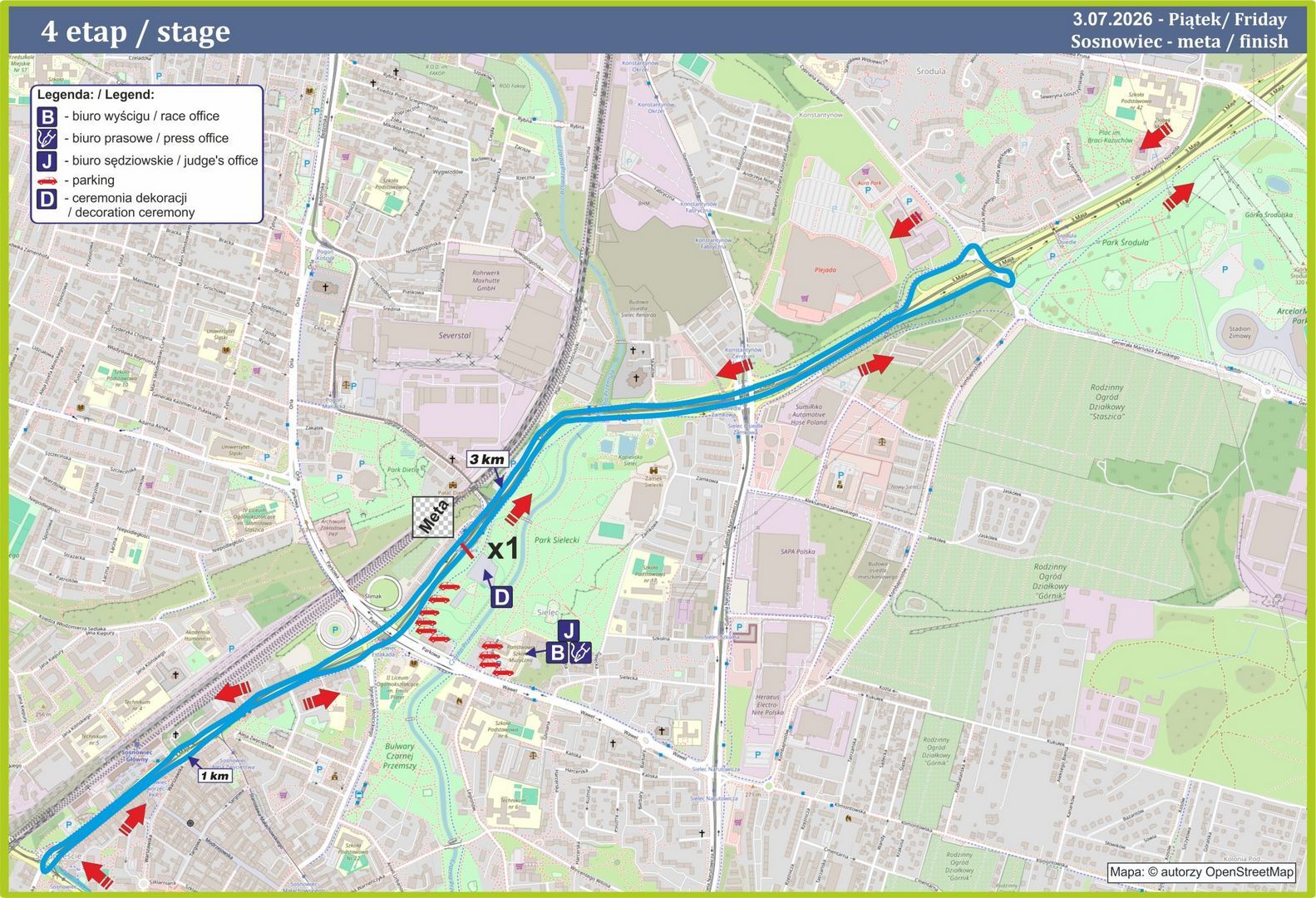Click the legend's D decoration ceremony icon
The height and width of the screenshot is (898, 1316).
click(x=47, y=200)
